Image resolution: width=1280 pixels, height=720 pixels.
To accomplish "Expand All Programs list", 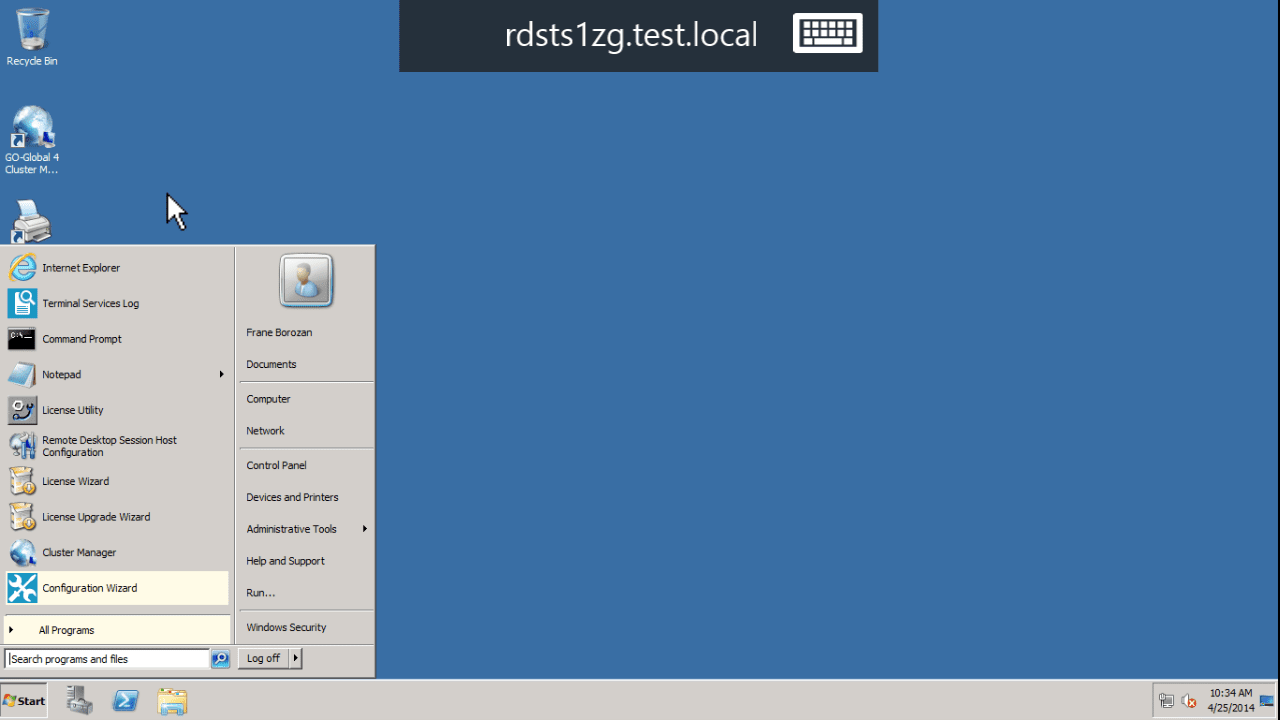I will click(117, 630).
